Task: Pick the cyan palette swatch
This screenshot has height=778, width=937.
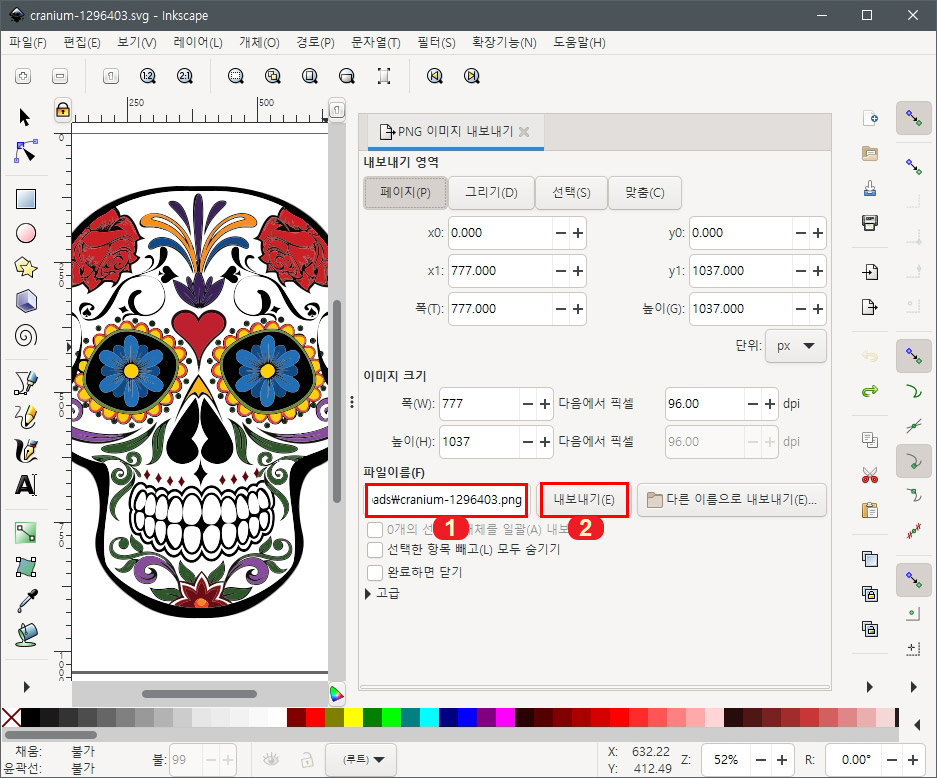Action: click(x=429, y=717)
